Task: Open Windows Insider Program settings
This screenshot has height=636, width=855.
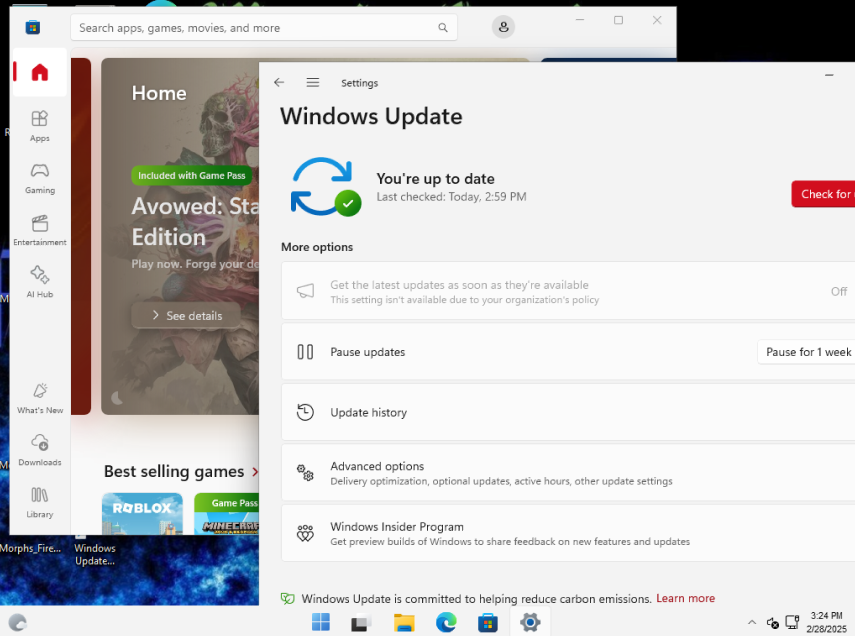Action: (x=568, y=533)
